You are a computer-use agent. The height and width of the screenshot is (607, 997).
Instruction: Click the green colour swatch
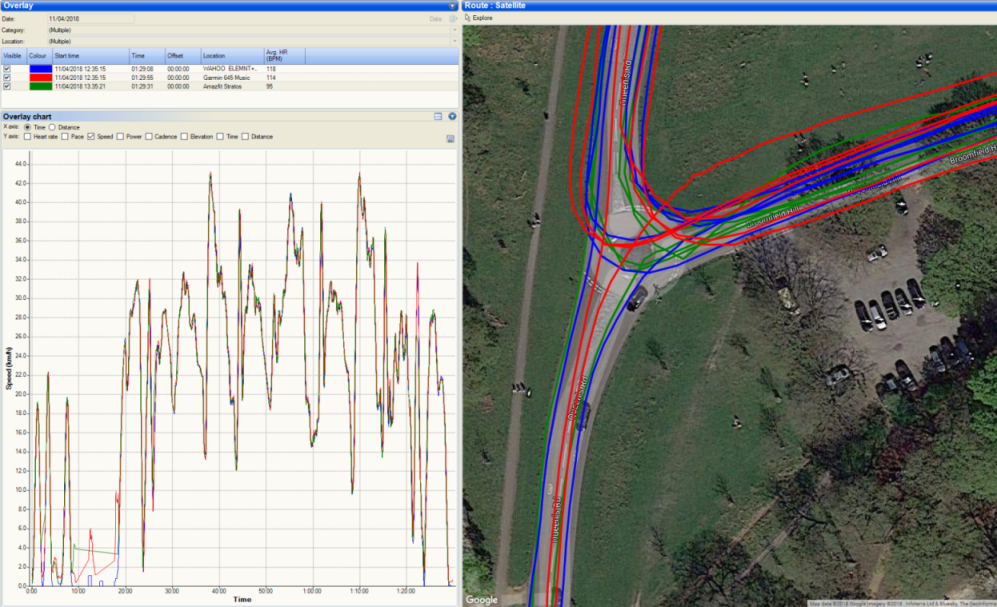pyautogui.click(x=39, y=87)
